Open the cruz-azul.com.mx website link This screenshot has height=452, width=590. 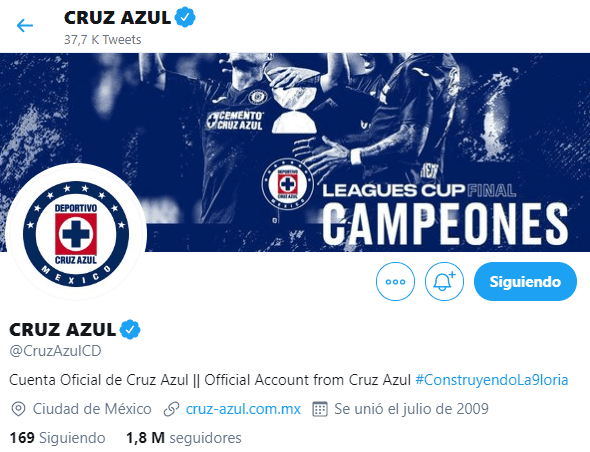tap(243, 409)
